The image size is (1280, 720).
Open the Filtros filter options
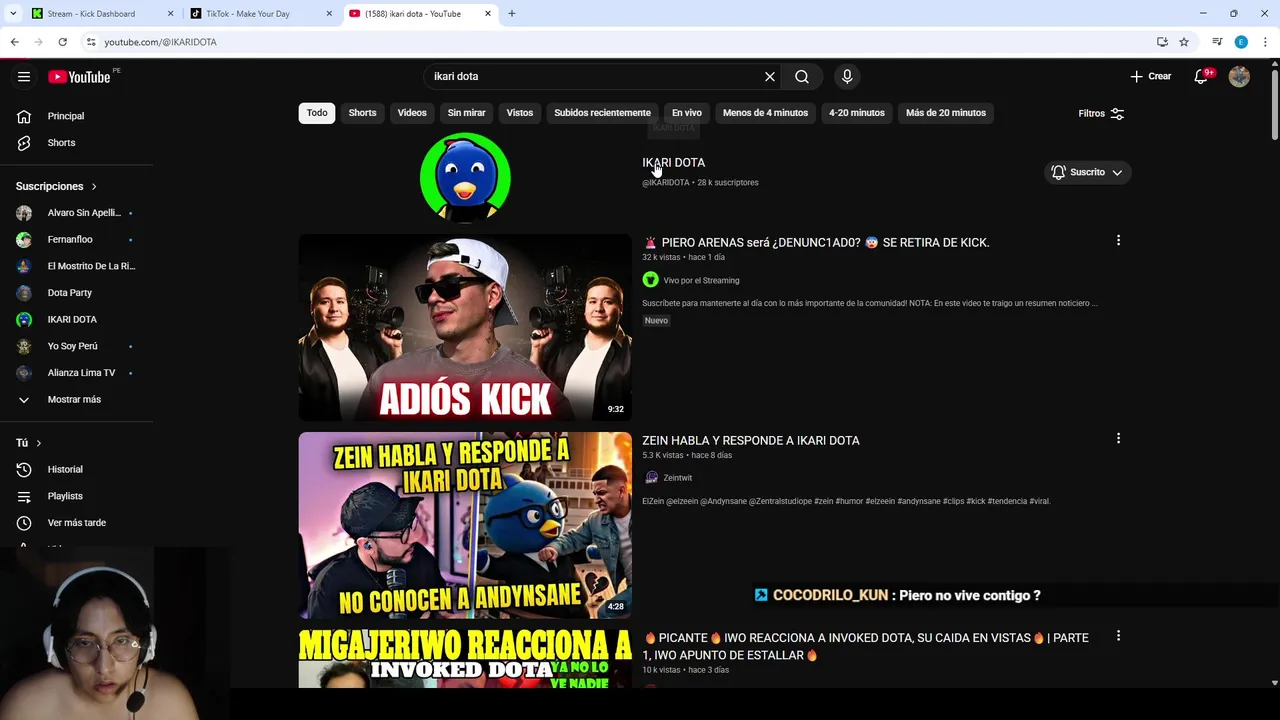point(1101,113)
